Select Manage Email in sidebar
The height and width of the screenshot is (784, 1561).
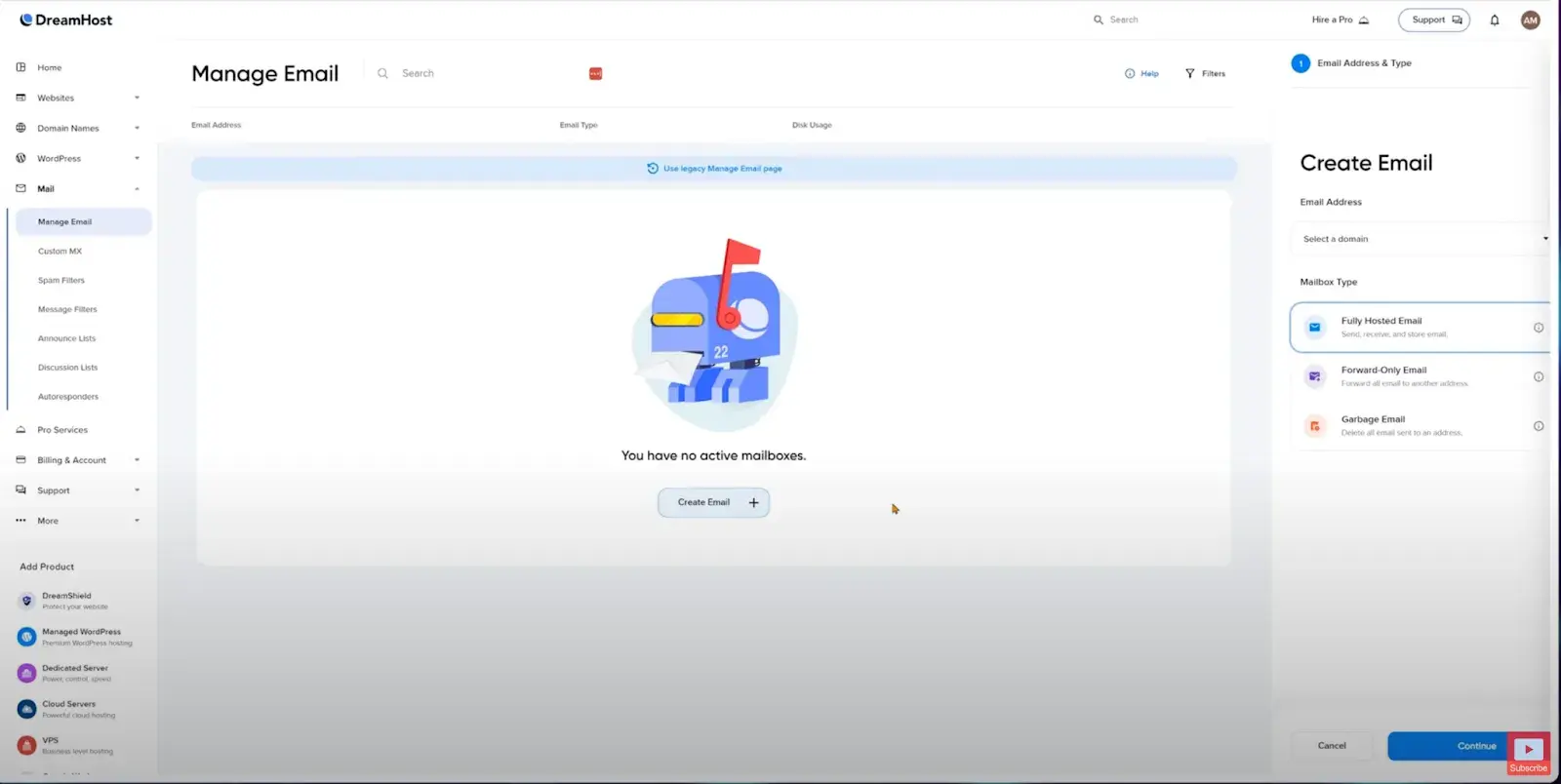pos(83,221)
